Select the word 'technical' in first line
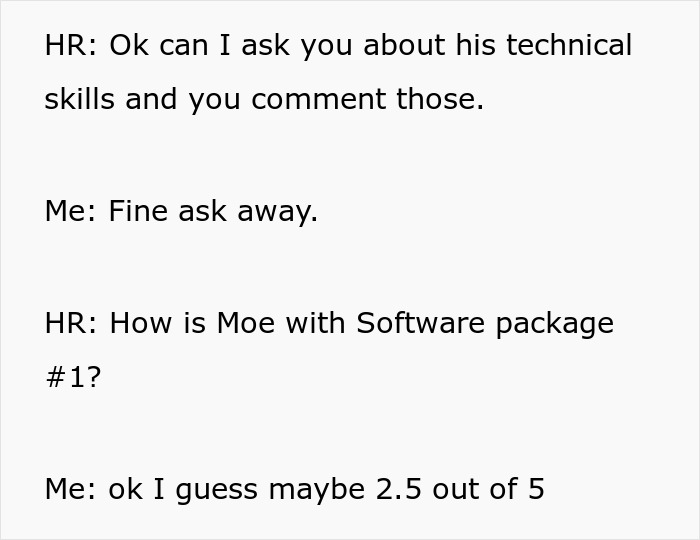700x540 pixels. click(569, 45)
